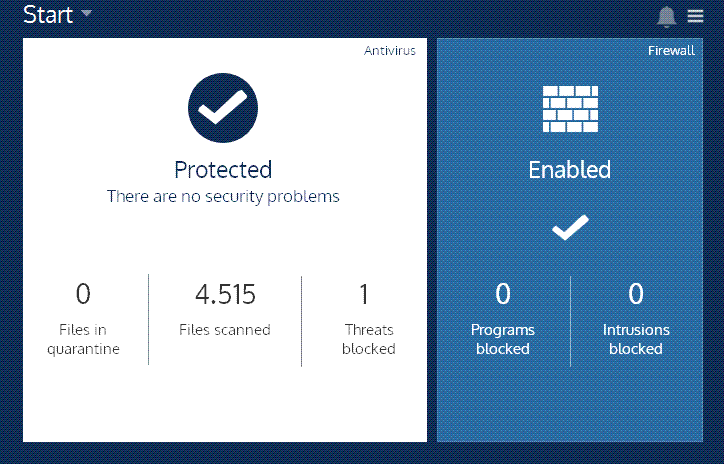This screenshot has height=464, width=724.
Task: Open the Programs blocked statistic
Action: 503,319
